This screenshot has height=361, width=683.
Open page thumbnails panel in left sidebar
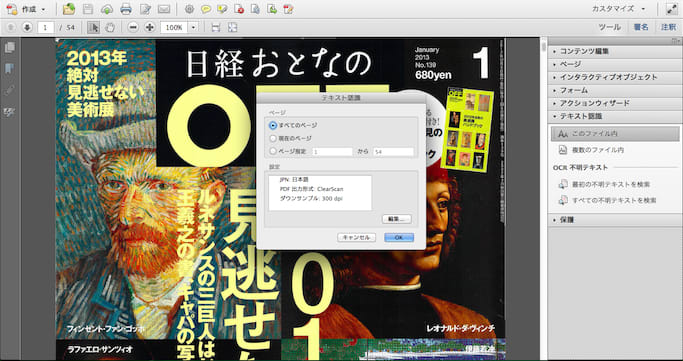click(x=9, y=47)
